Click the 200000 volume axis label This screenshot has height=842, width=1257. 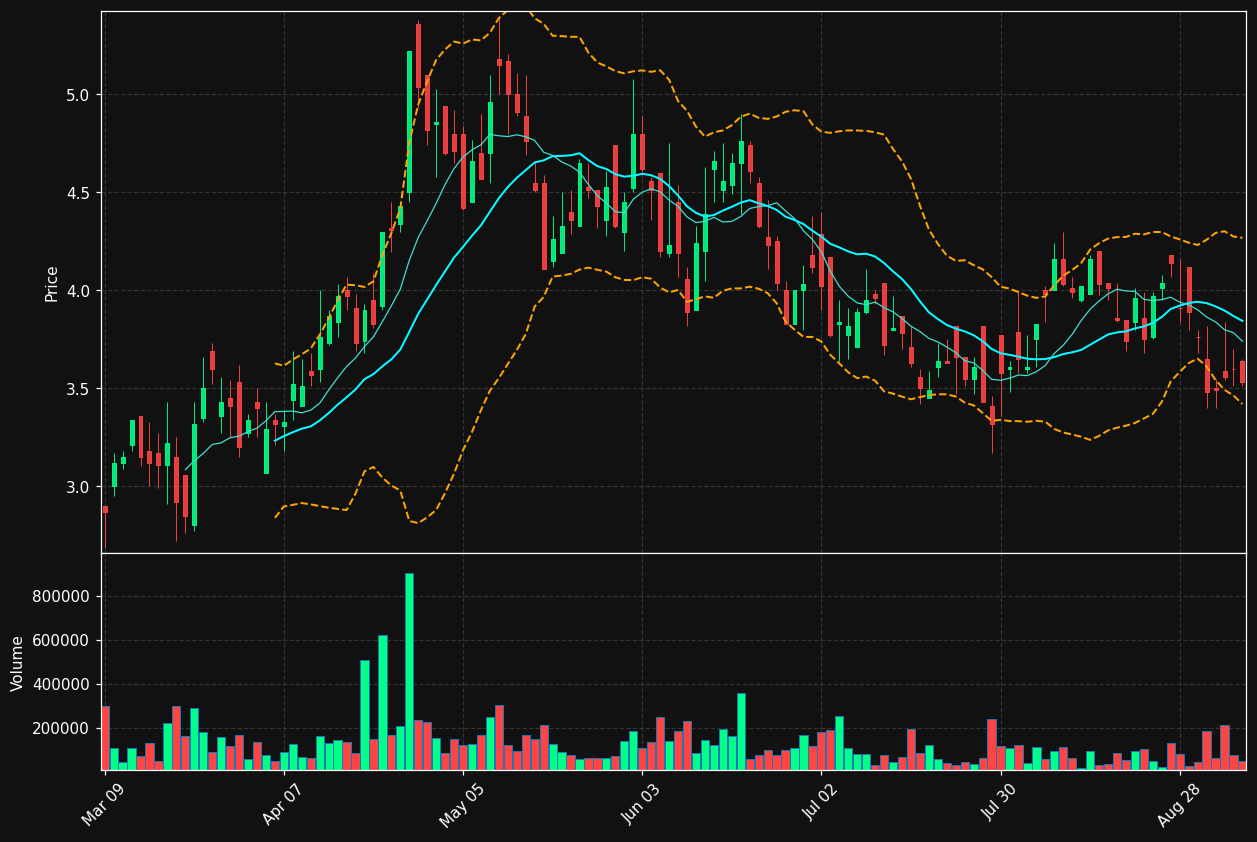[62, 729]
